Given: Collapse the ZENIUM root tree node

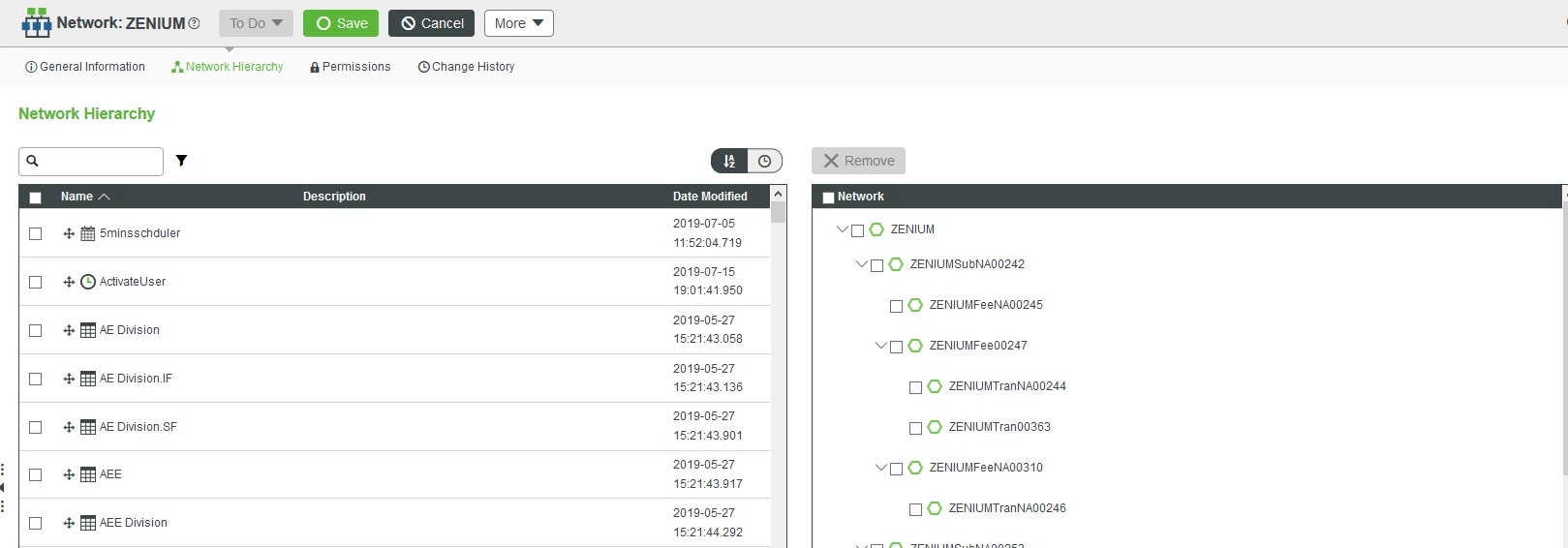Looking at the screenshot, I should [x=843, y=229].
